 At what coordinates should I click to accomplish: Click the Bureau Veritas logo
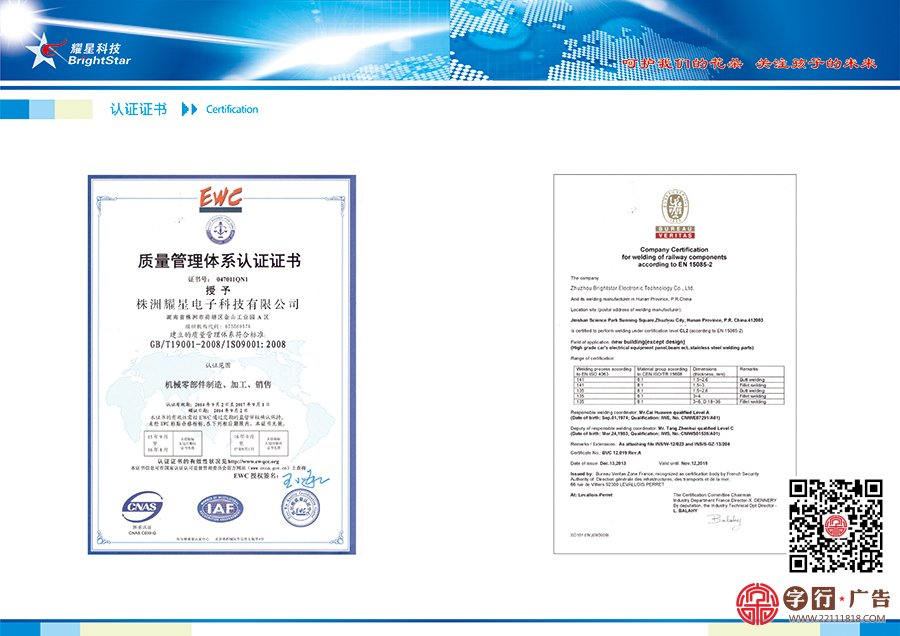pyautogui.click(x=675, y=214)
